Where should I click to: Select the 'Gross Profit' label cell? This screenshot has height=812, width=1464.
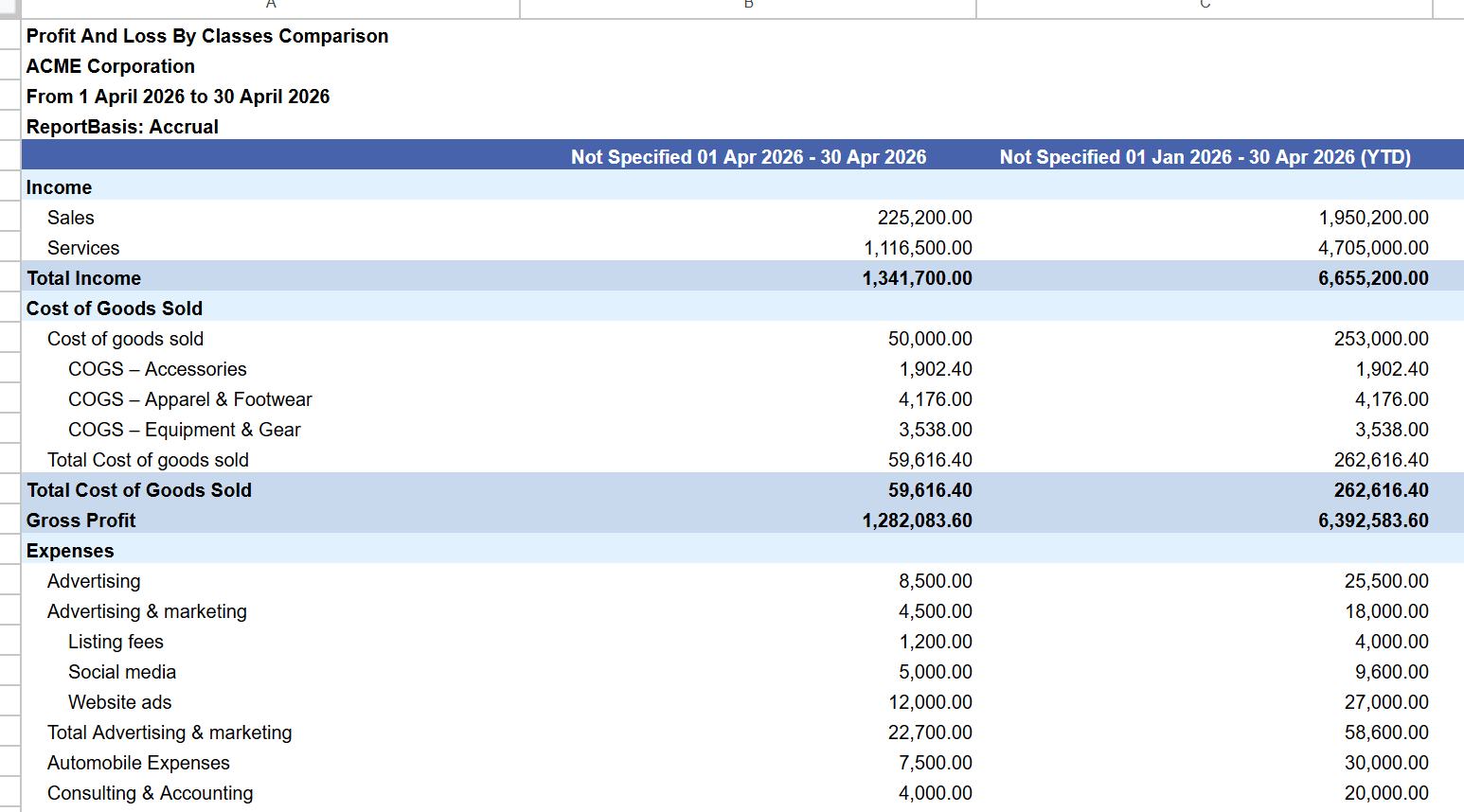click(x=80, y=521)
